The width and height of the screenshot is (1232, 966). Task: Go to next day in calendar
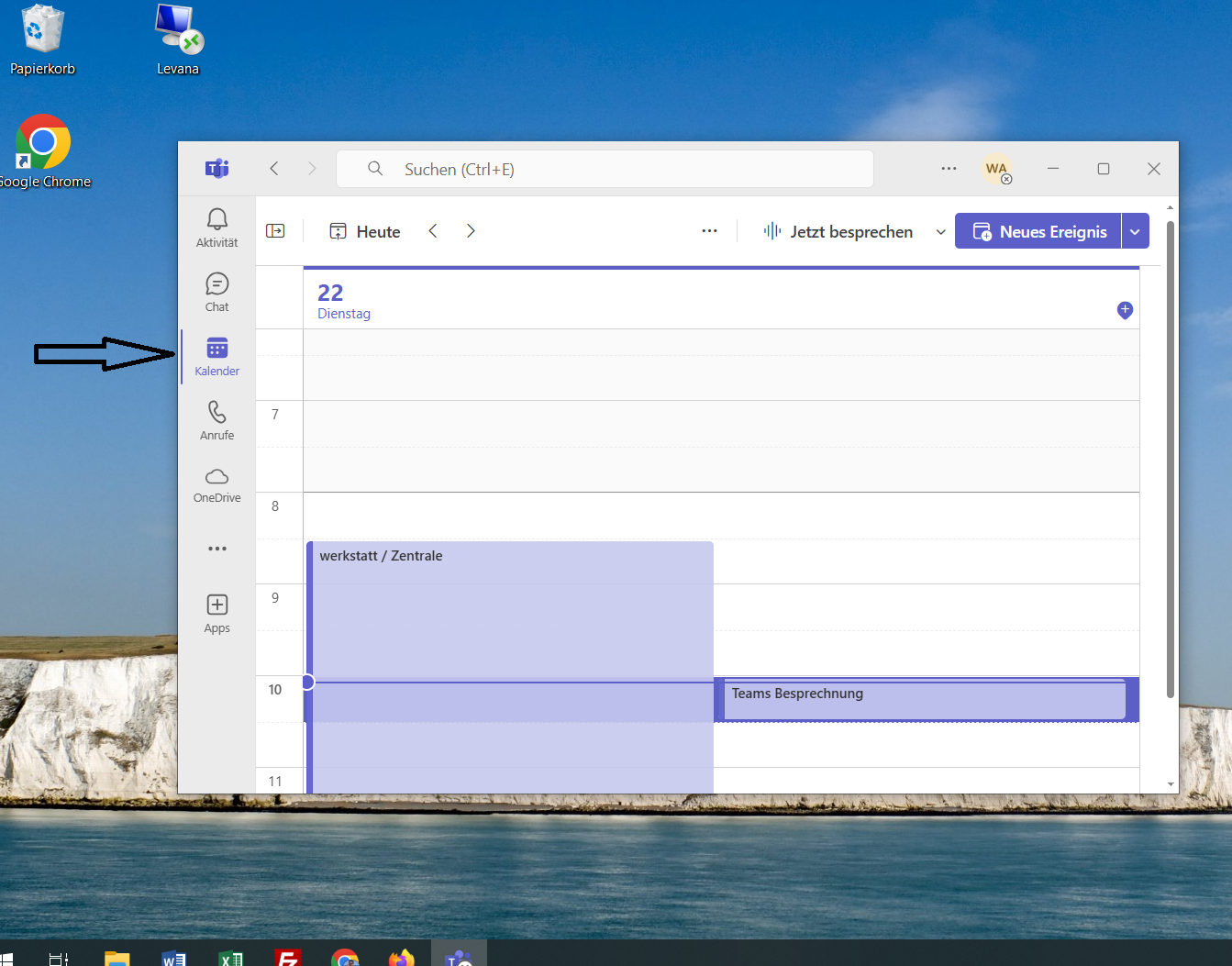(471, 231)
